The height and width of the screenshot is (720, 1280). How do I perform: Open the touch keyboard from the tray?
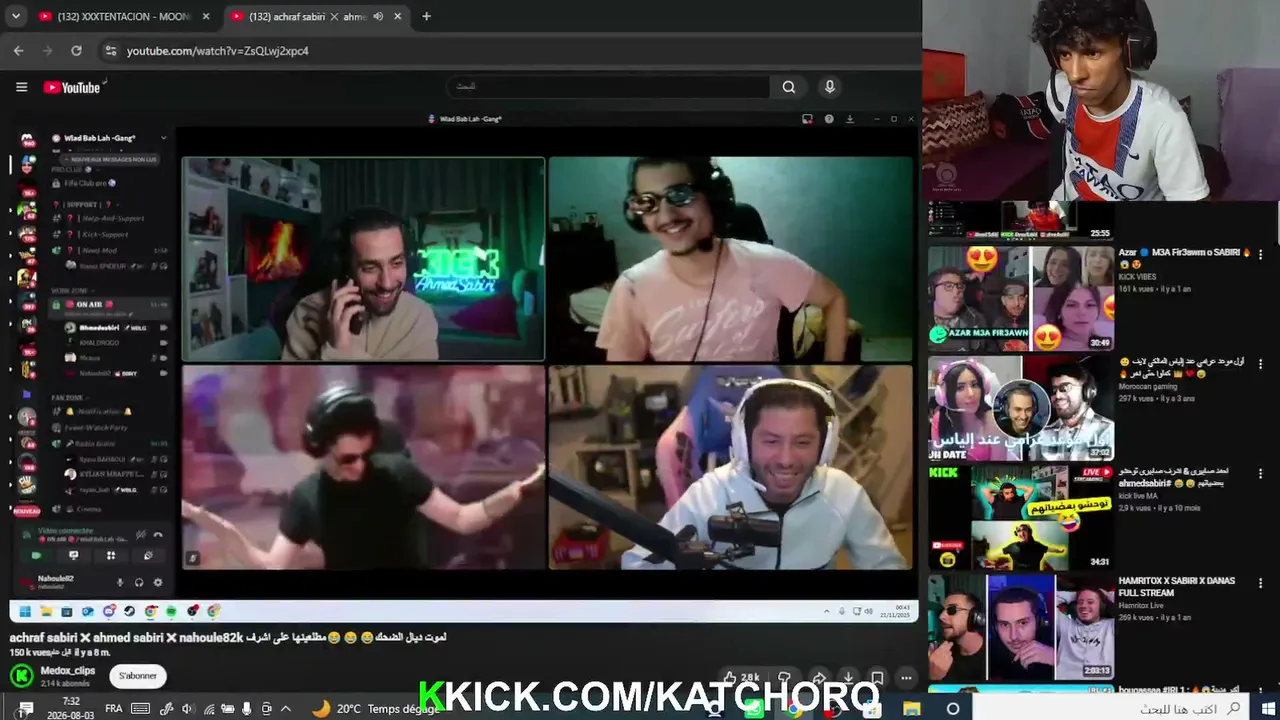141,708
